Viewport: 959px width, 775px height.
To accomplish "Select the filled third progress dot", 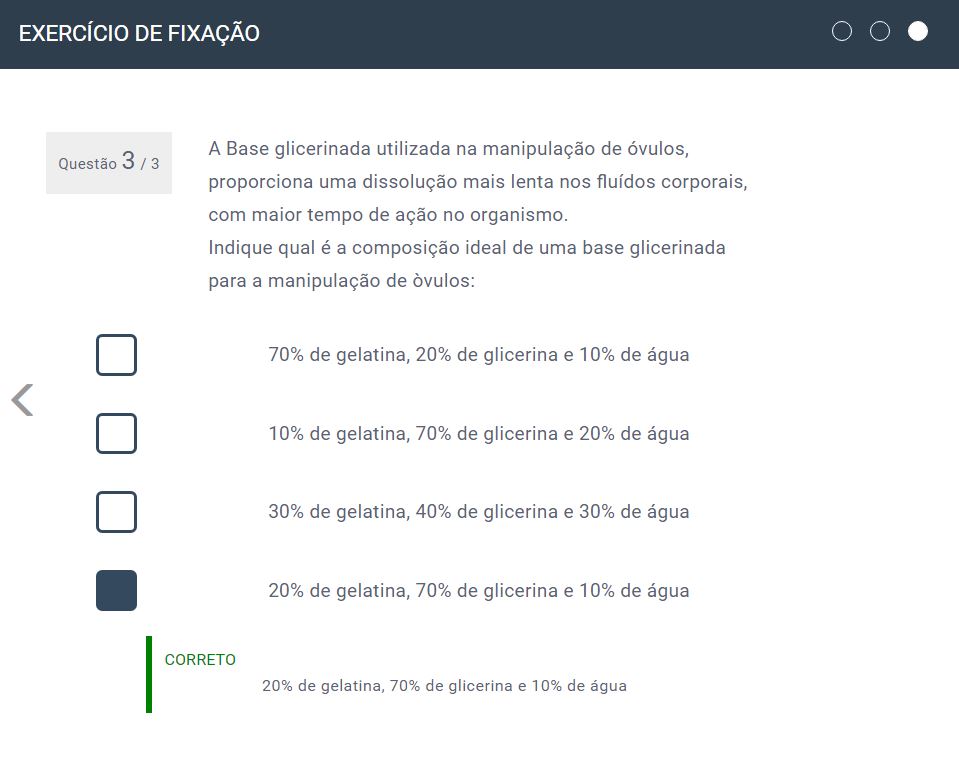I will tap(918, 31).
